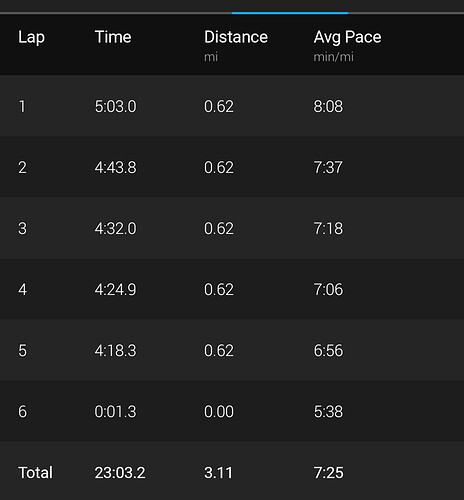Select the Distance column header

(236, 37)
